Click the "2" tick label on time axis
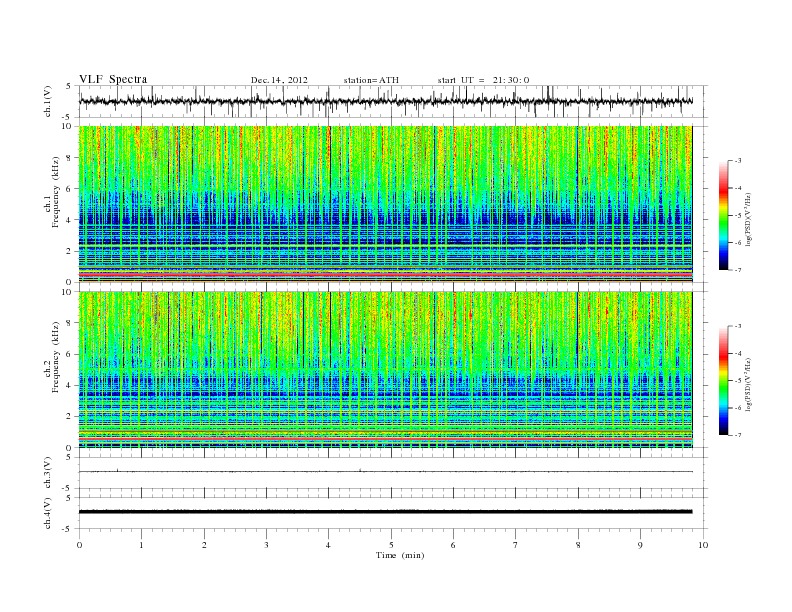 point(204,545)
